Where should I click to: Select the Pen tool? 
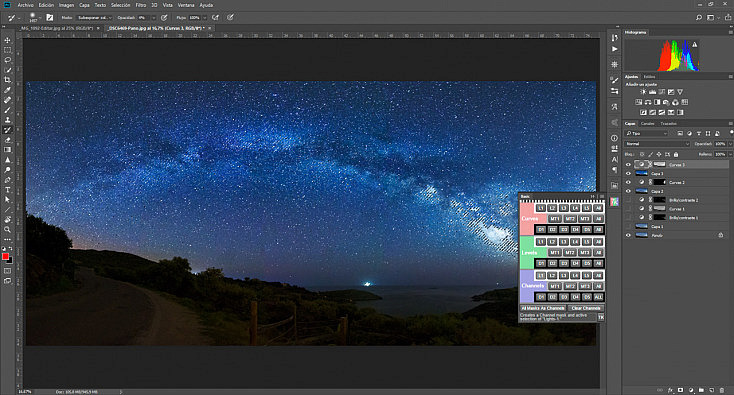click(7, 180)
